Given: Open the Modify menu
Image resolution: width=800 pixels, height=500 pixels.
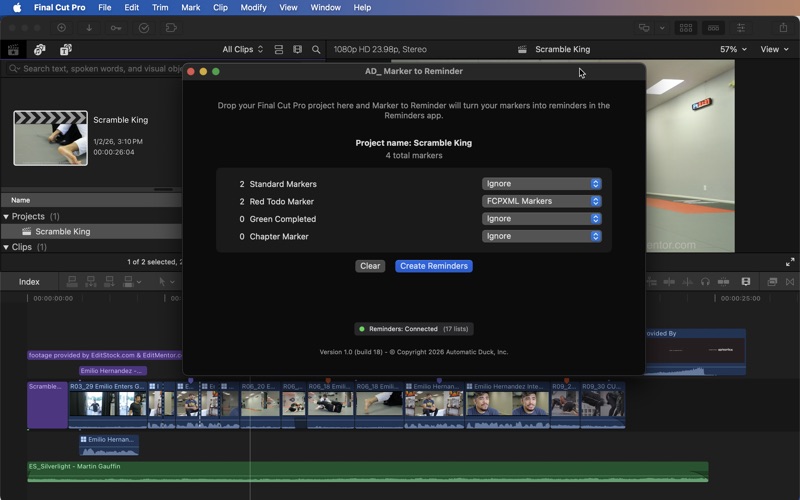Looking at the screenshot, I should pos(253,7).
